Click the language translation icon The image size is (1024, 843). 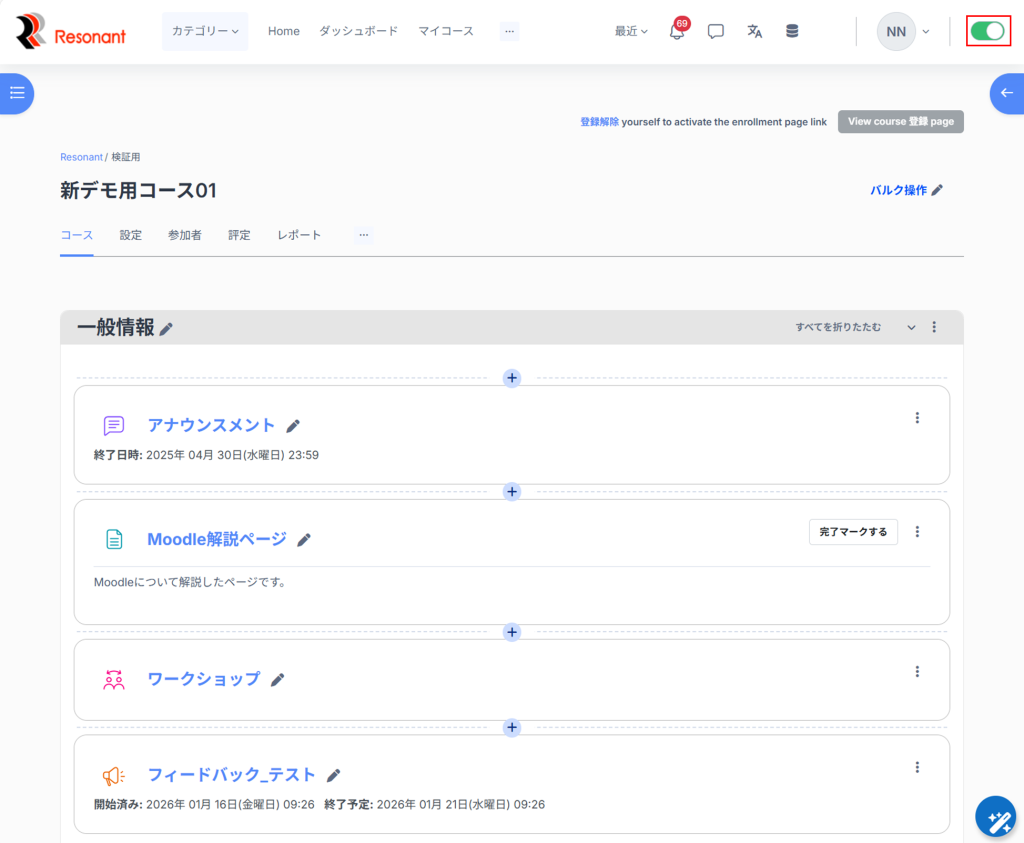pos(755,31)
